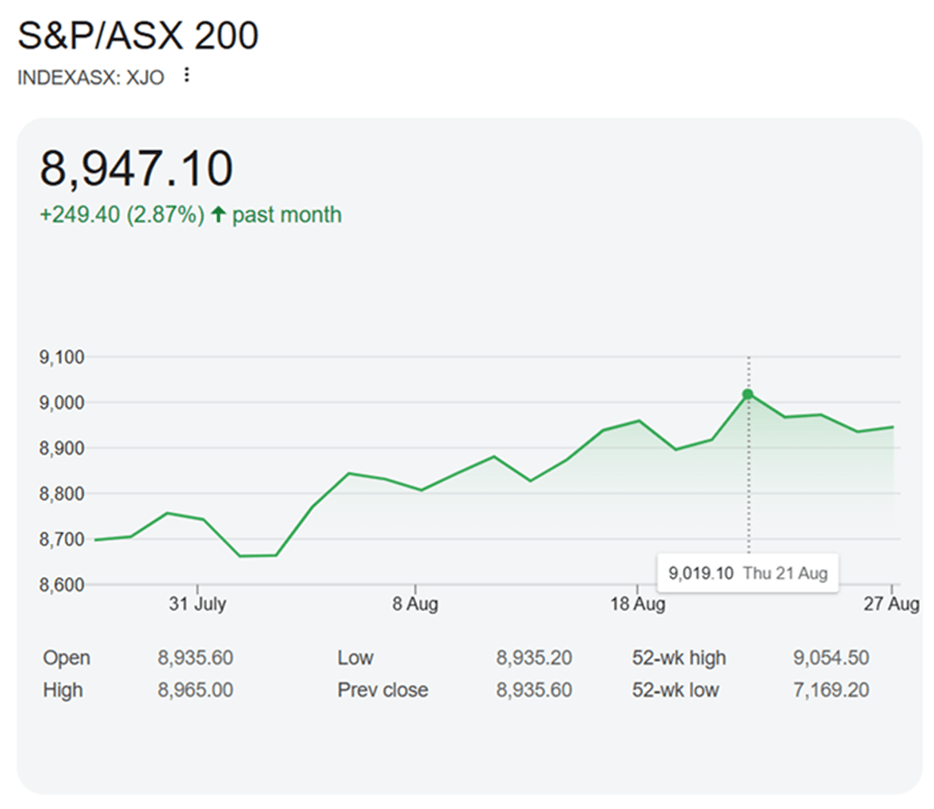Click the High label in the stats table
This screenshot has height=809, width=934.
pos(63,690)
